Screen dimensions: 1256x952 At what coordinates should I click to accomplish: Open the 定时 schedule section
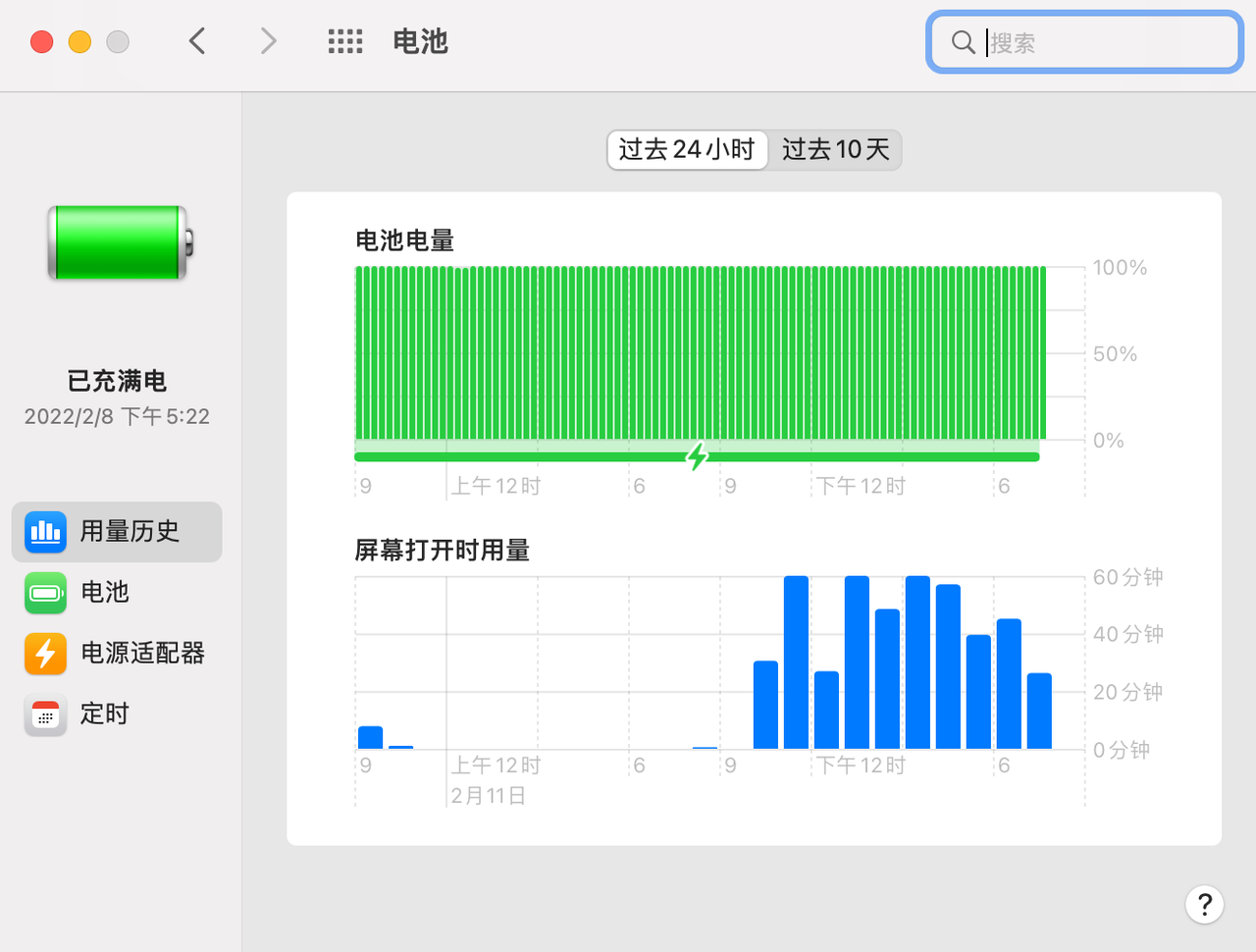click(117, 714)
